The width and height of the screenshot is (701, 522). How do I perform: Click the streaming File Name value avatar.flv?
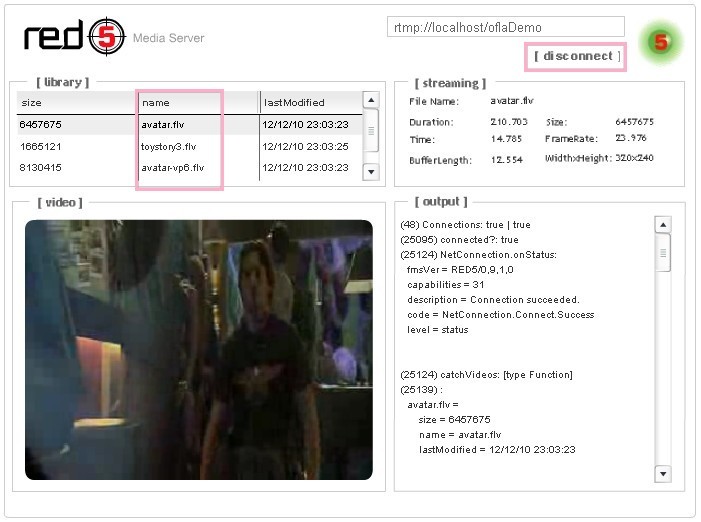click(x=512, y=101)
